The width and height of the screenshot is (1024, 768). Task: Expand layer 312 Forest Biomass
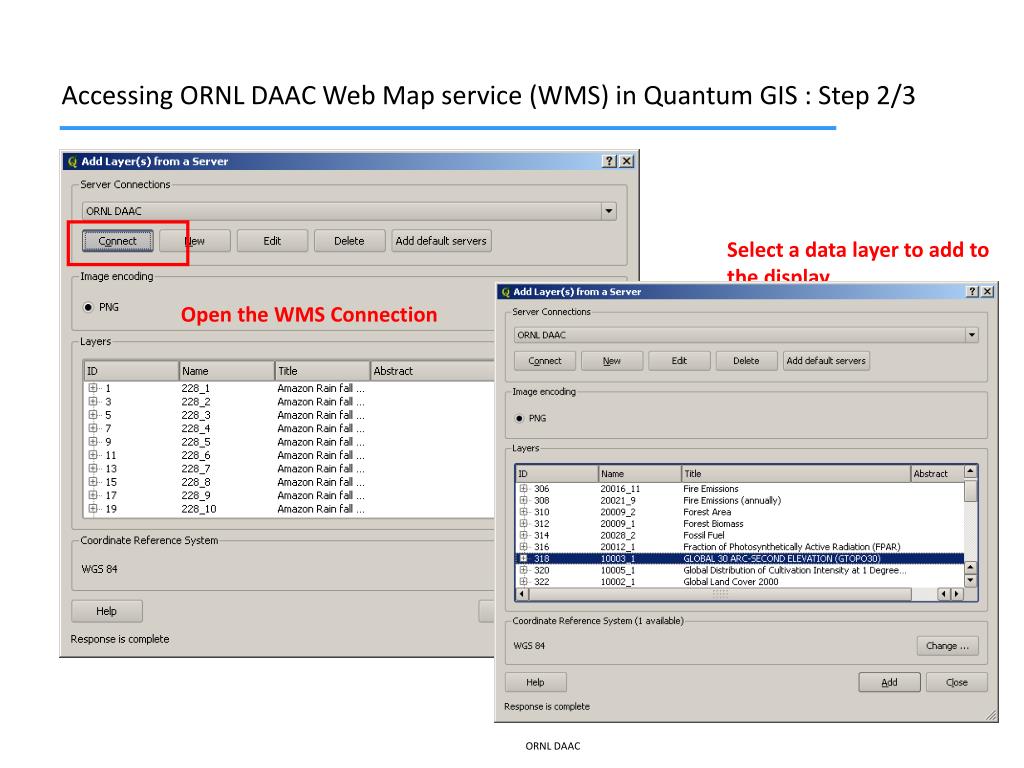click(524, 523)
